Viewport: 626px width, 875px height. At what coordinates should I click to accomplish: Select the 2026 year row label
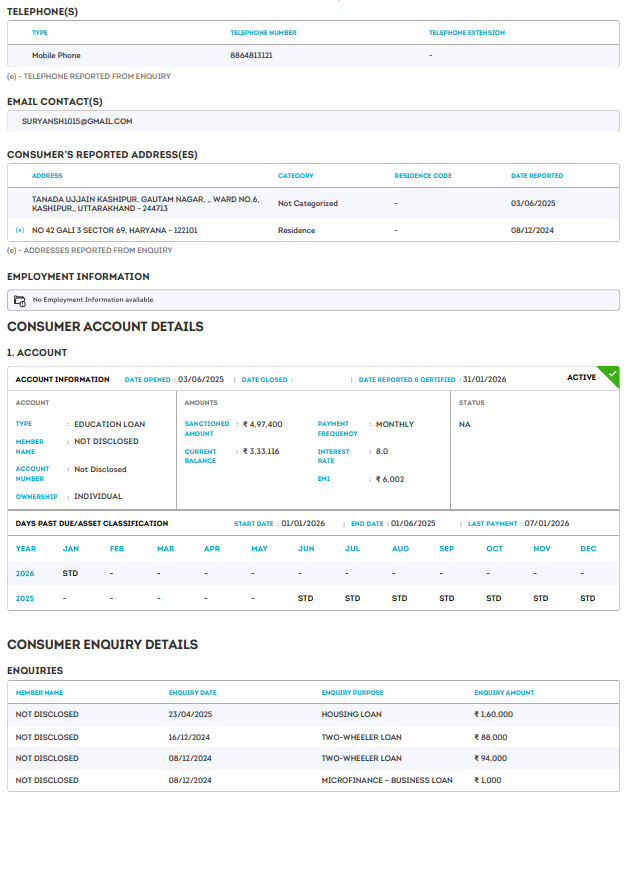click(x=25, y=573)
